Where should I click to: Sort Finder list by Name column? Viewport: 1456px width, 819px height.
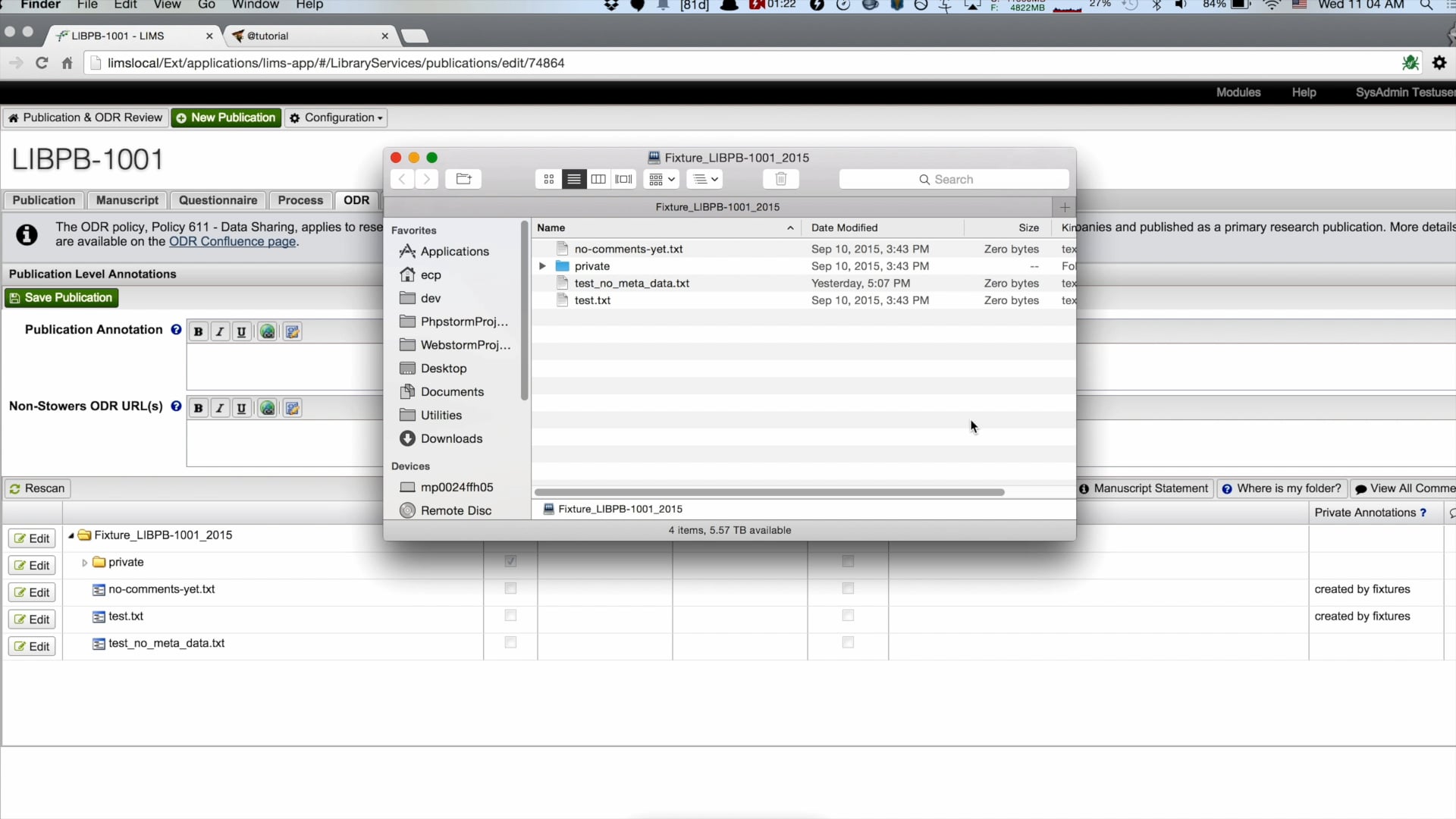point(666,227)
